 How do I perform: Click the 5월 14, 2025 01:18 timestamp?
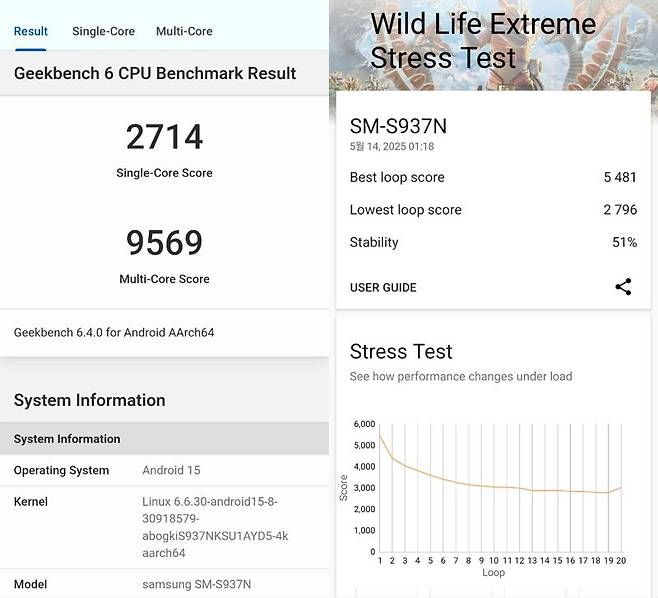(392, 146)
